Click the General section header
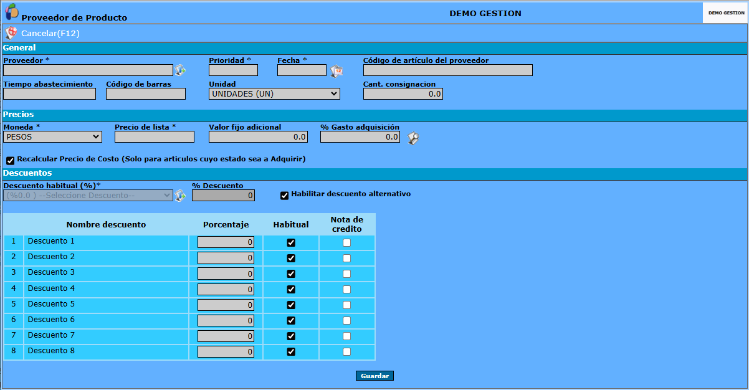Image resolution: width=749 pixels, height=390 pixels. (x=374, y=48)
